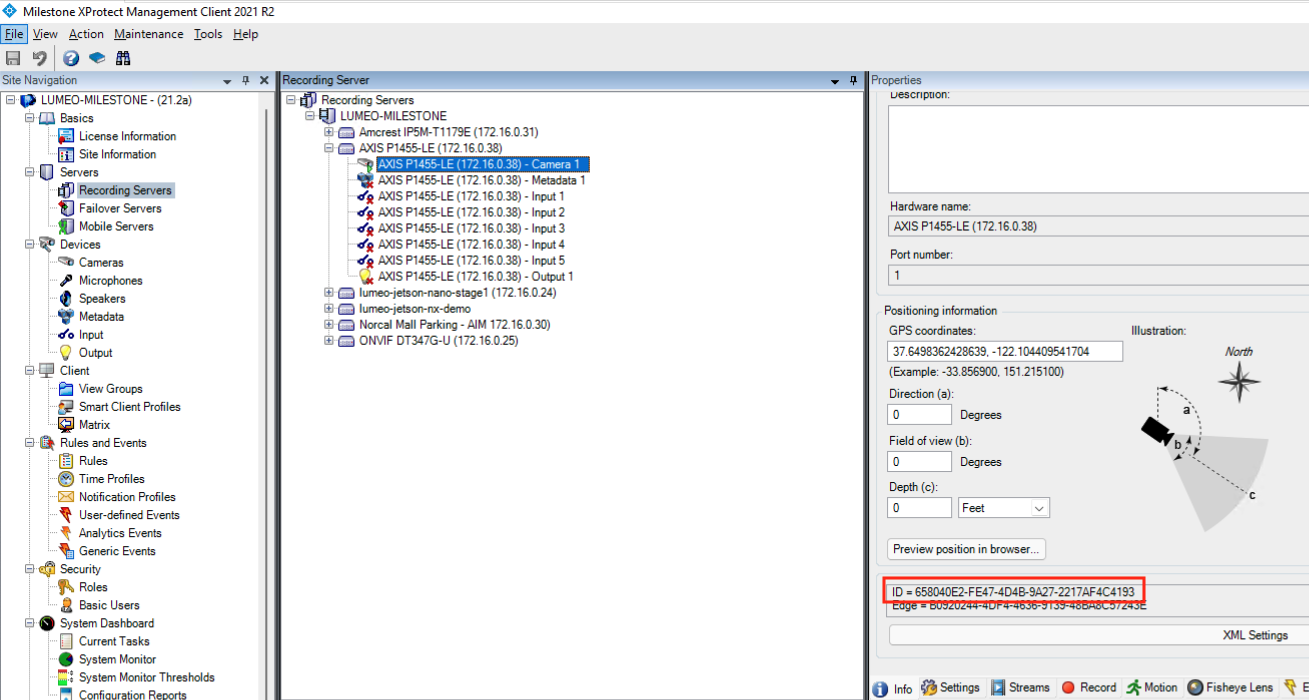Collapse the Devices tree node
Screen dimensions: 1309x700
29,244
